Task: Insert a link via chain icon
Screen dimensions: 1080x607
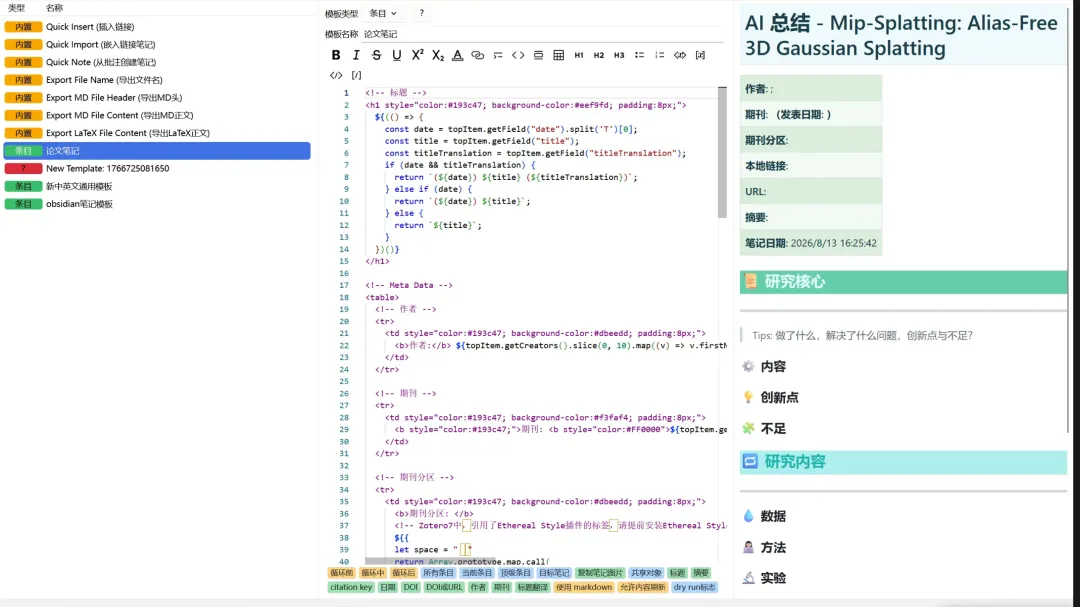Action: (477, 55)
